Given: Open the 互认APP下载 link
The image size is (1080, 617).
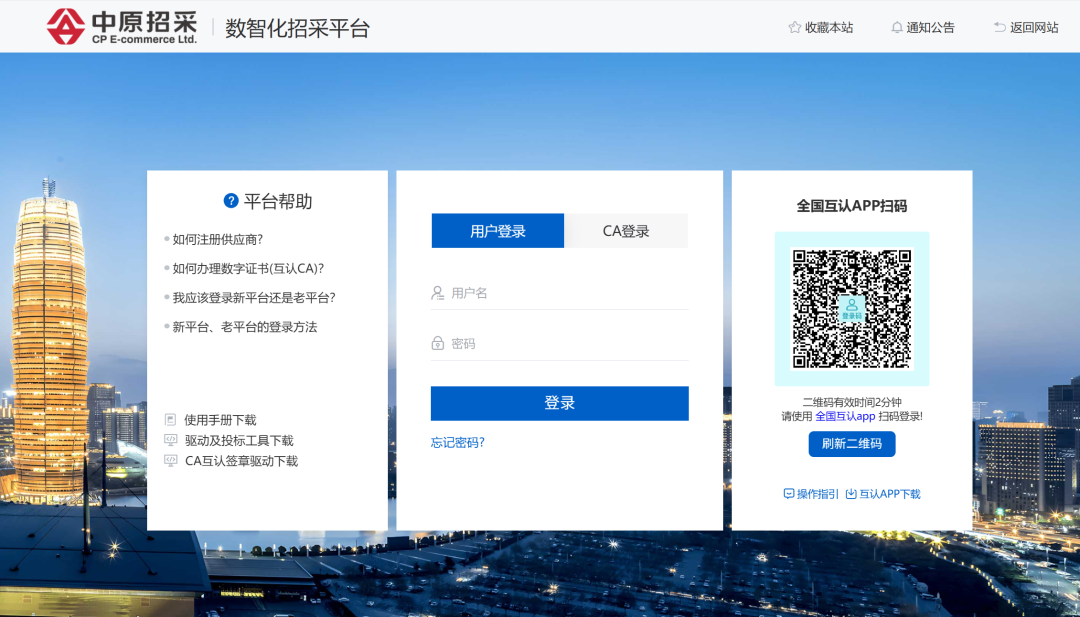Looking at the screenshot, I should [x=889, y=494].
